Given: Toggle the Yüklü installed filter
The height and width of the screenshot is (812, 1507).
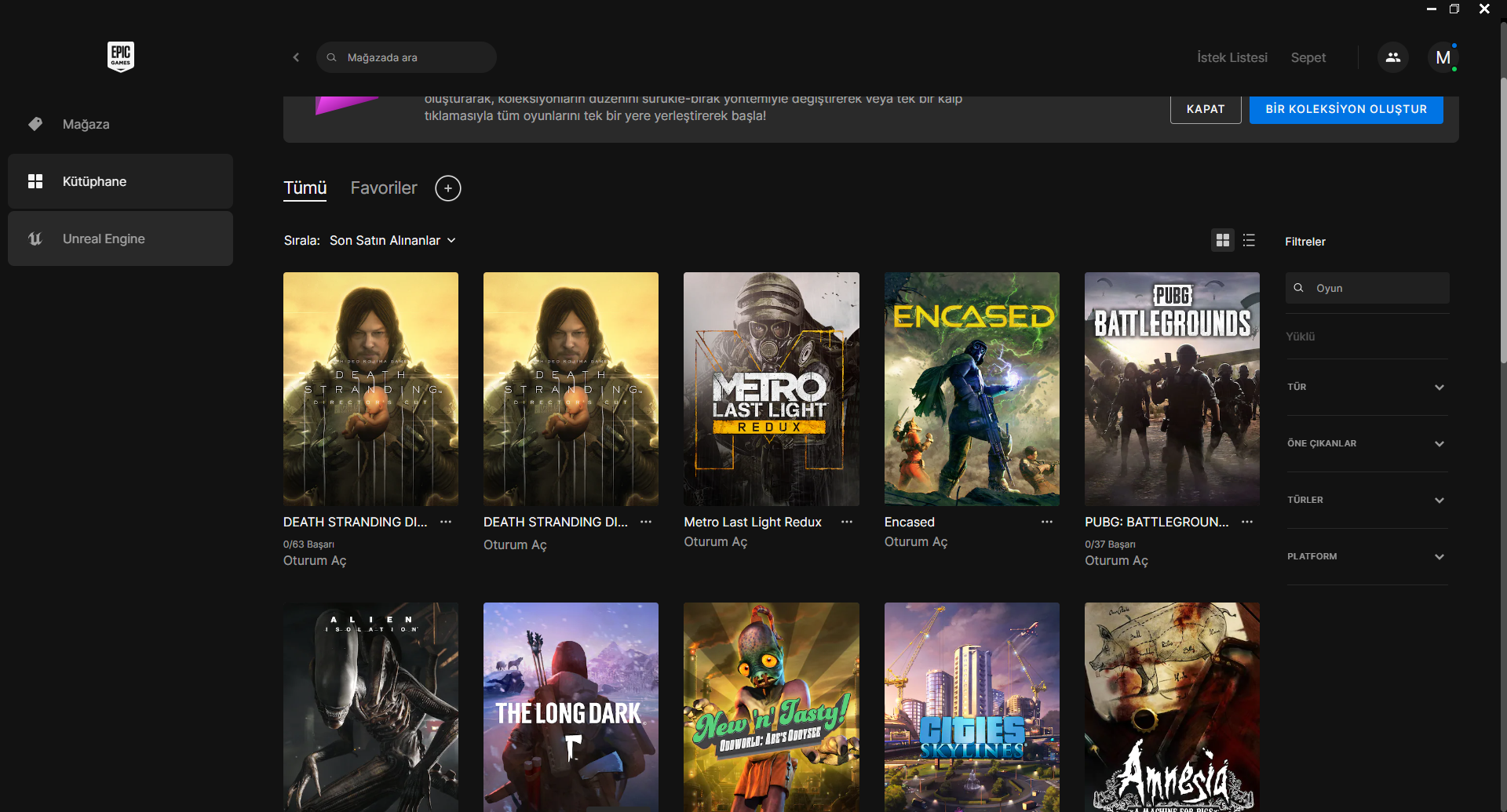Looking at the screenshot, I should [x=1301, y=337].
